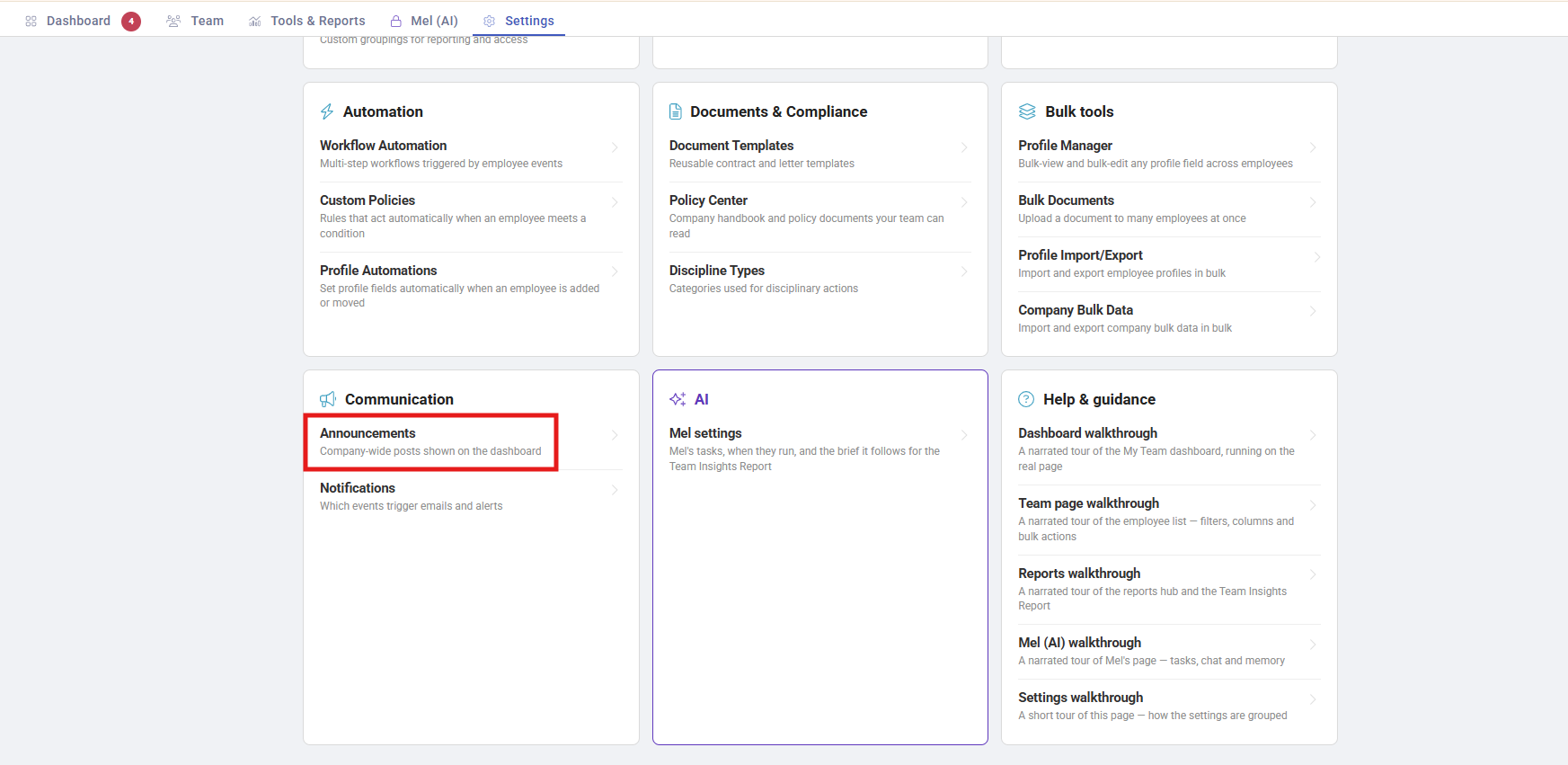Image resolution: width=1568 pixels, height=765 pixels.
Task: Click the chevron next to Profile Automations
Action: (x=615, y=271)
